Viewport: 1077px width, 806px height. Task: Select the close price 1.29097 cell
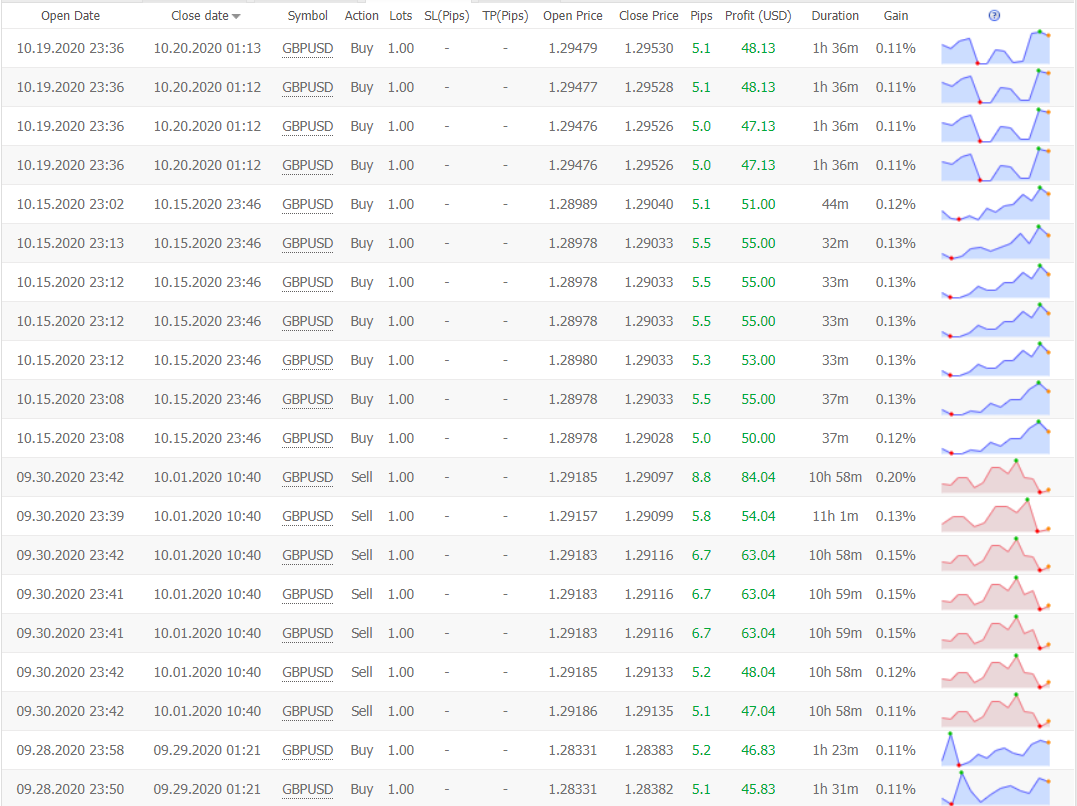(648, 477)
